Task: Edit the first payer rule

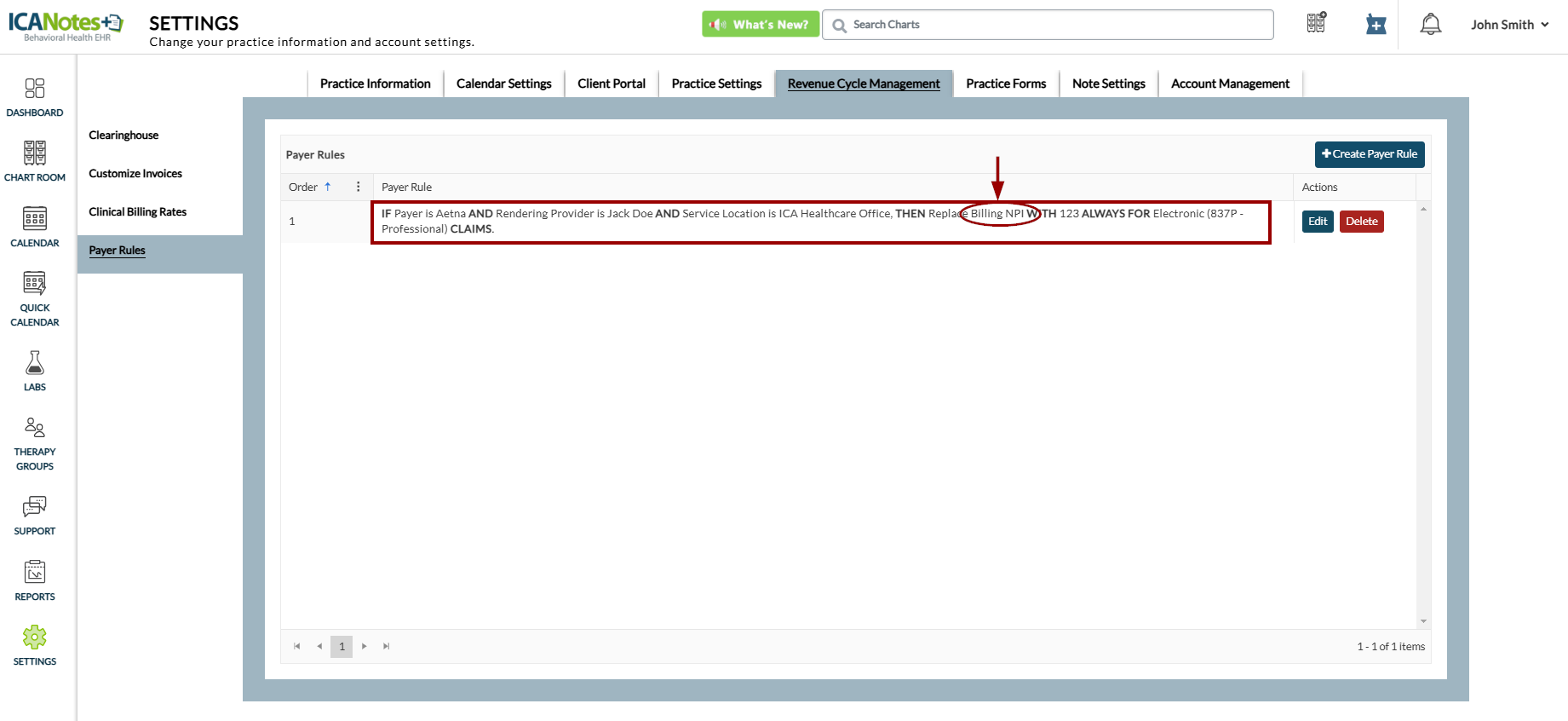Action: click(1317, 222)
